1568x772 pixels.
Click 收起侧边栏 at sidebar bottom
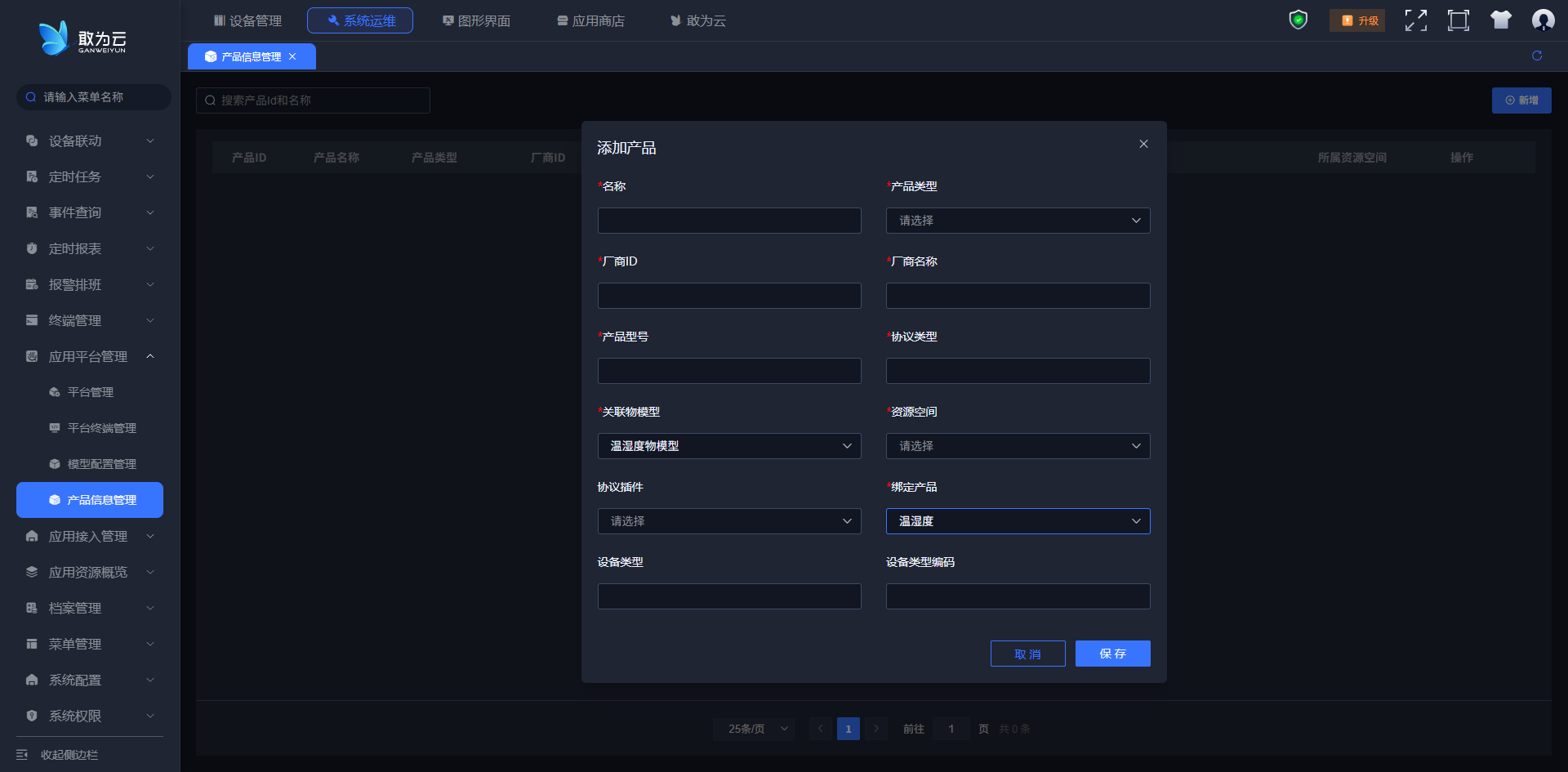point(69,755)
